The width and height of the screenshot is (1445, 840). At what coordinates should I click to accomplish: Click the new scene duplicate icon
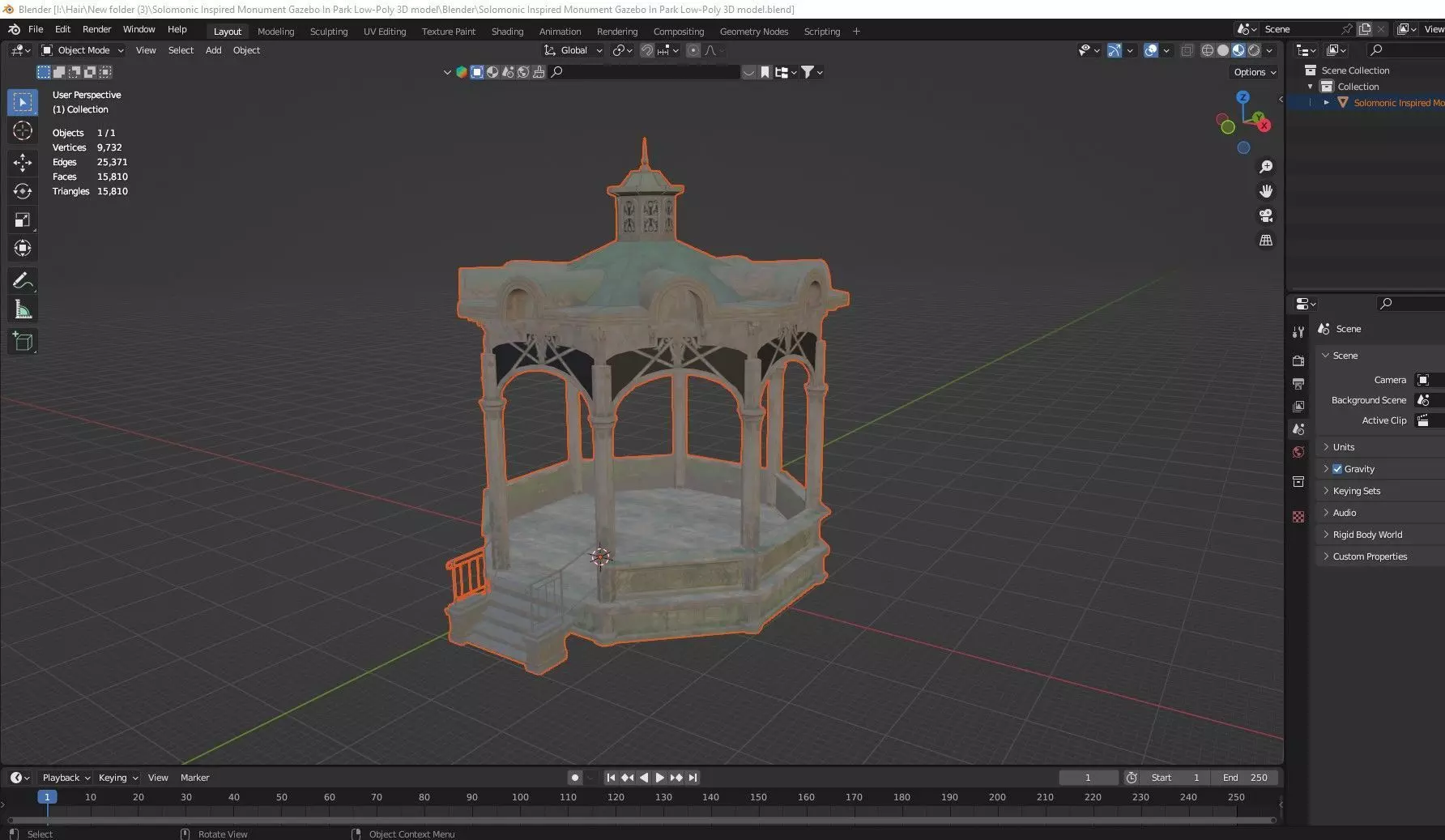click(x=1365, y=29)
